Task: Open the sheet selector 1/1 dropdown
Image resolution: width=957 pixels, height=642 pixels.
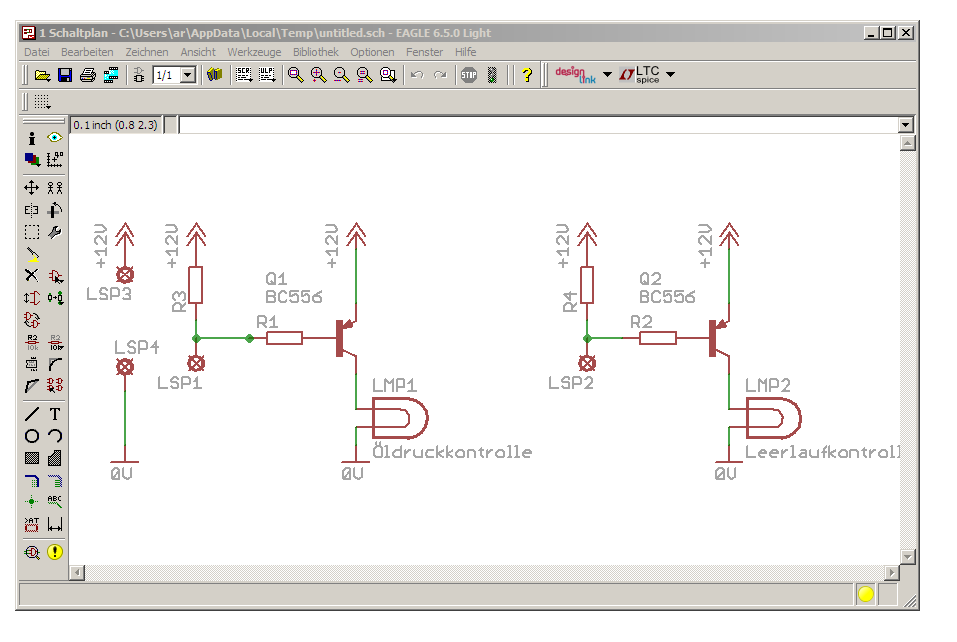Action: [x=189, y=75]
